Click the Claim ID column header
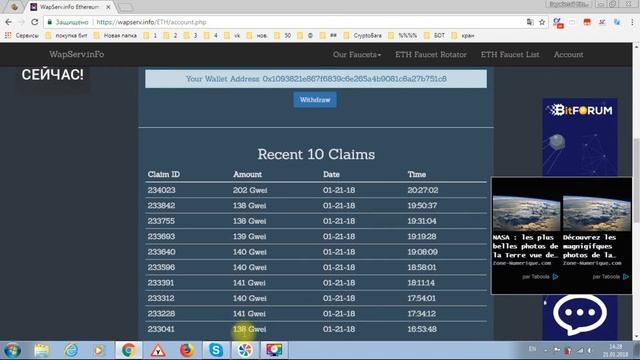640x360 pixels. coord(164,174)
